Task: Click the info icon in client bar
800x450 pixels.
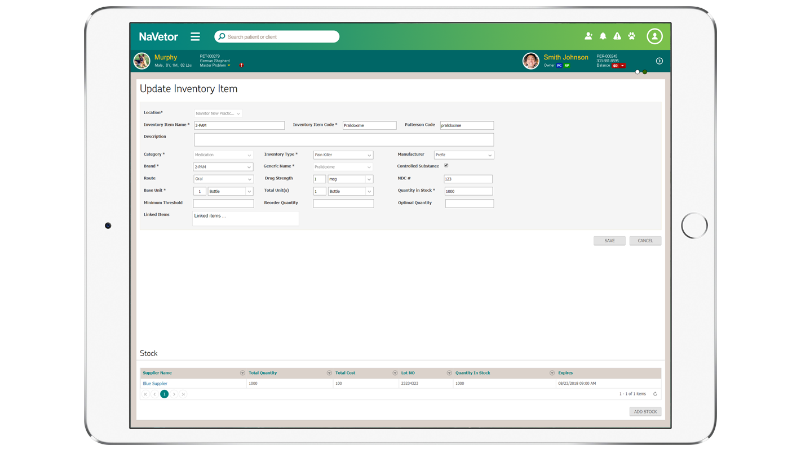Action: pos(659,61)
